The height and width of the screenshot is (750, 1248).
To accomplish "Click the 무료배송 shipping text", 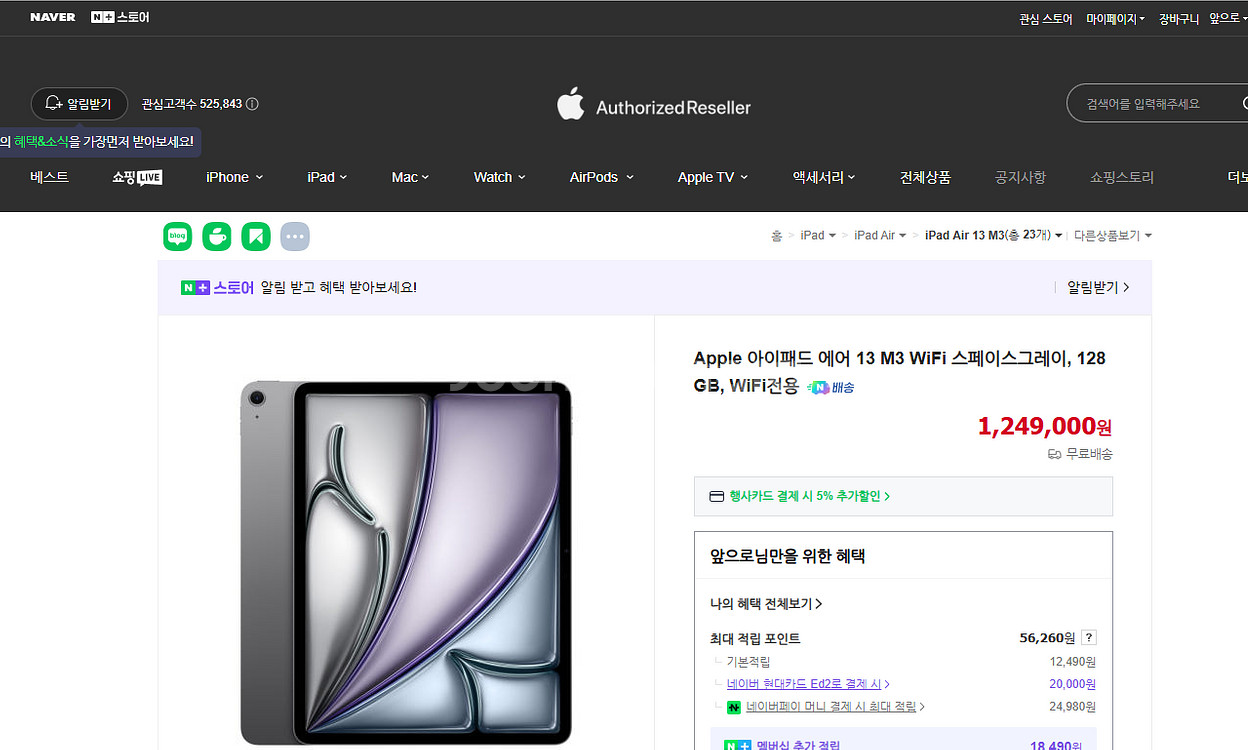I will (x=1080, y=454).
